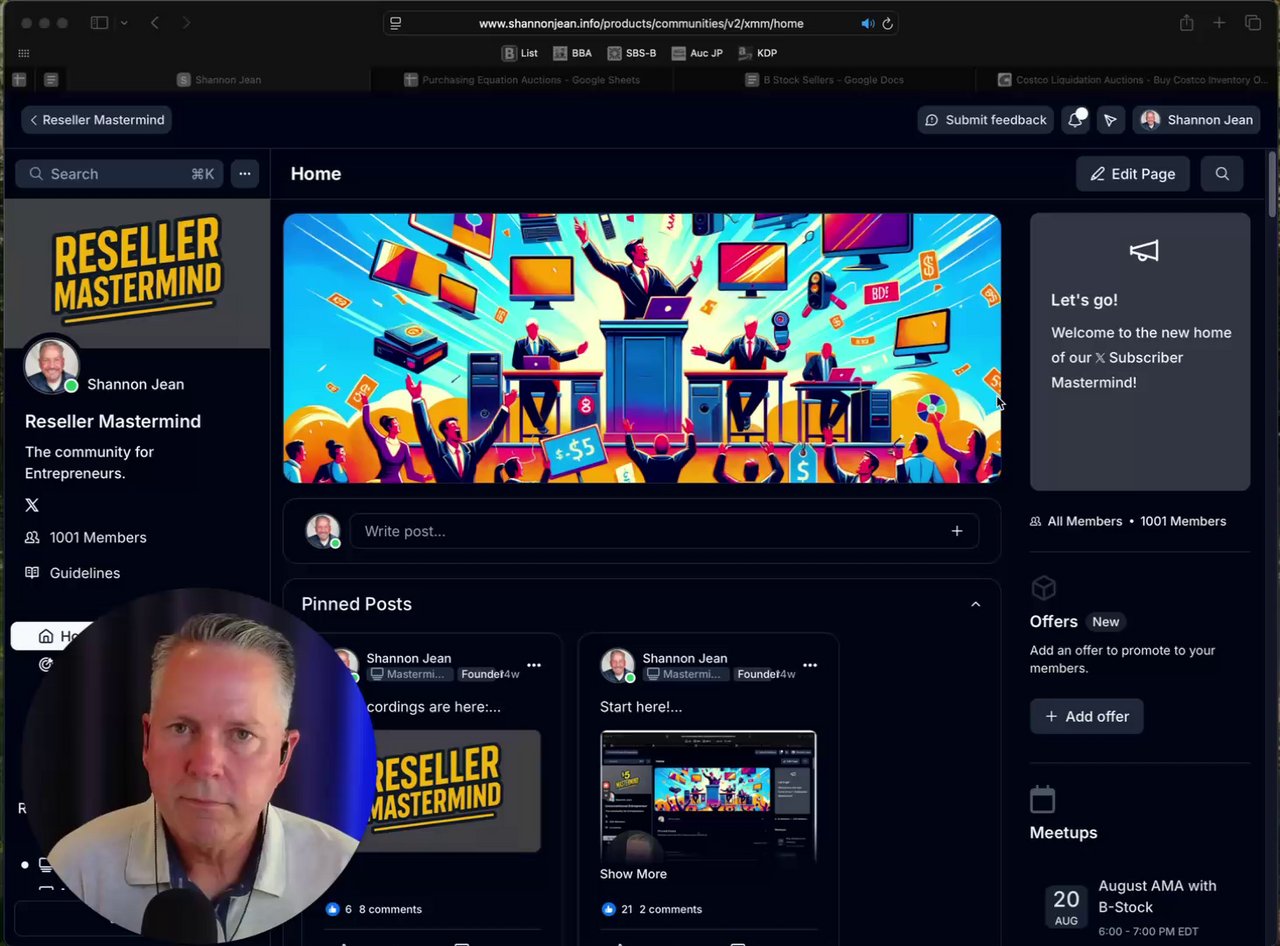Screen dimensions: 1280x946
Task: Like the post with 21 likes
Action: [609, 909]
